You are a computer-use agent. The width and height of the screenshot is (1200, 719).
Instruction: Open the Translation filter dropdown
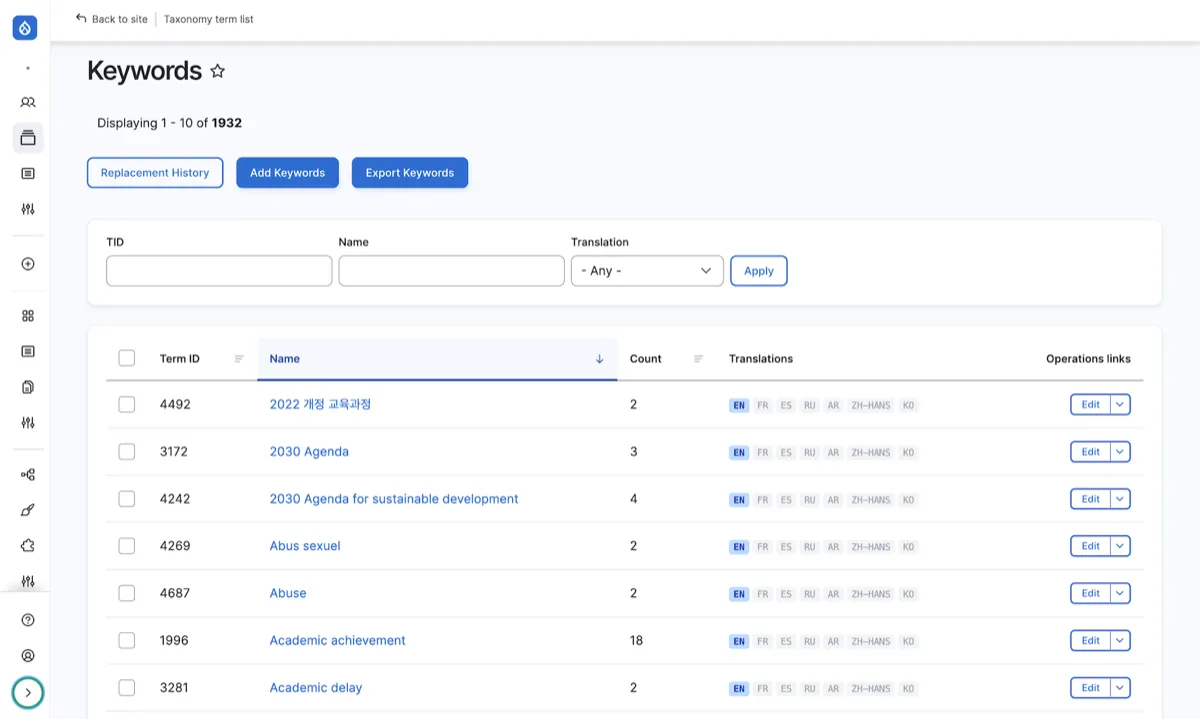click(647, 271)
